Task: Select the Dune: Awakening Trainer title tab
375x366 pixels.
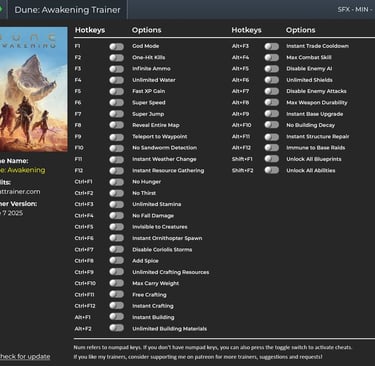Action: [x=67, y=10]
